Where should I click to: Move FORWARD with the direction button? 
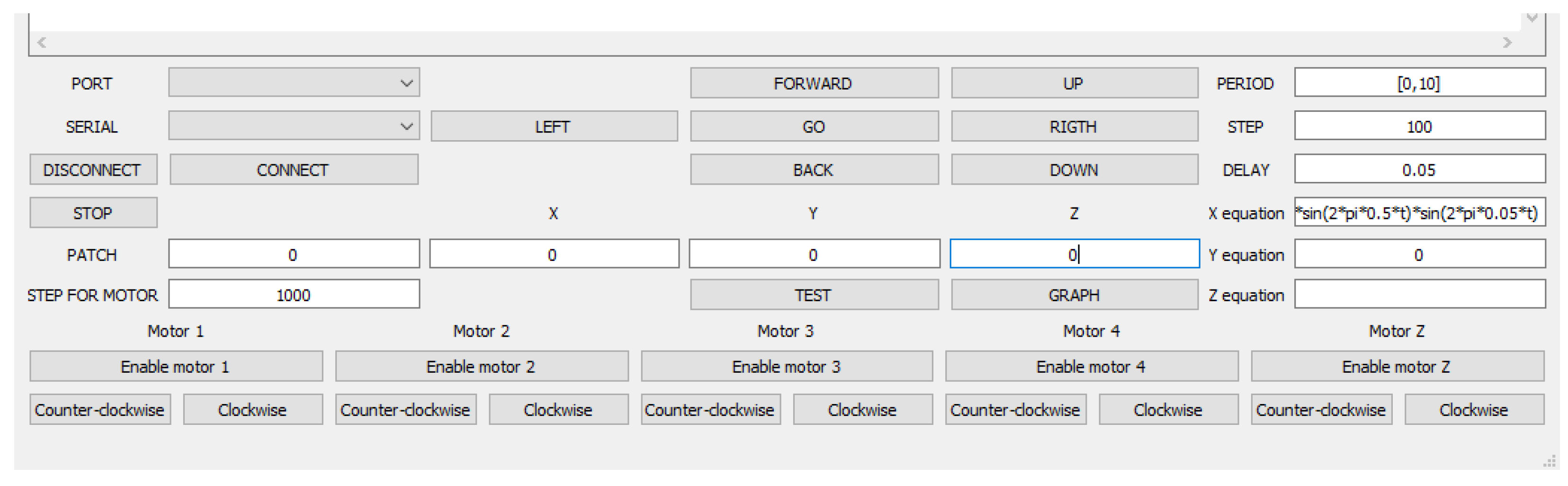[813, 83]
